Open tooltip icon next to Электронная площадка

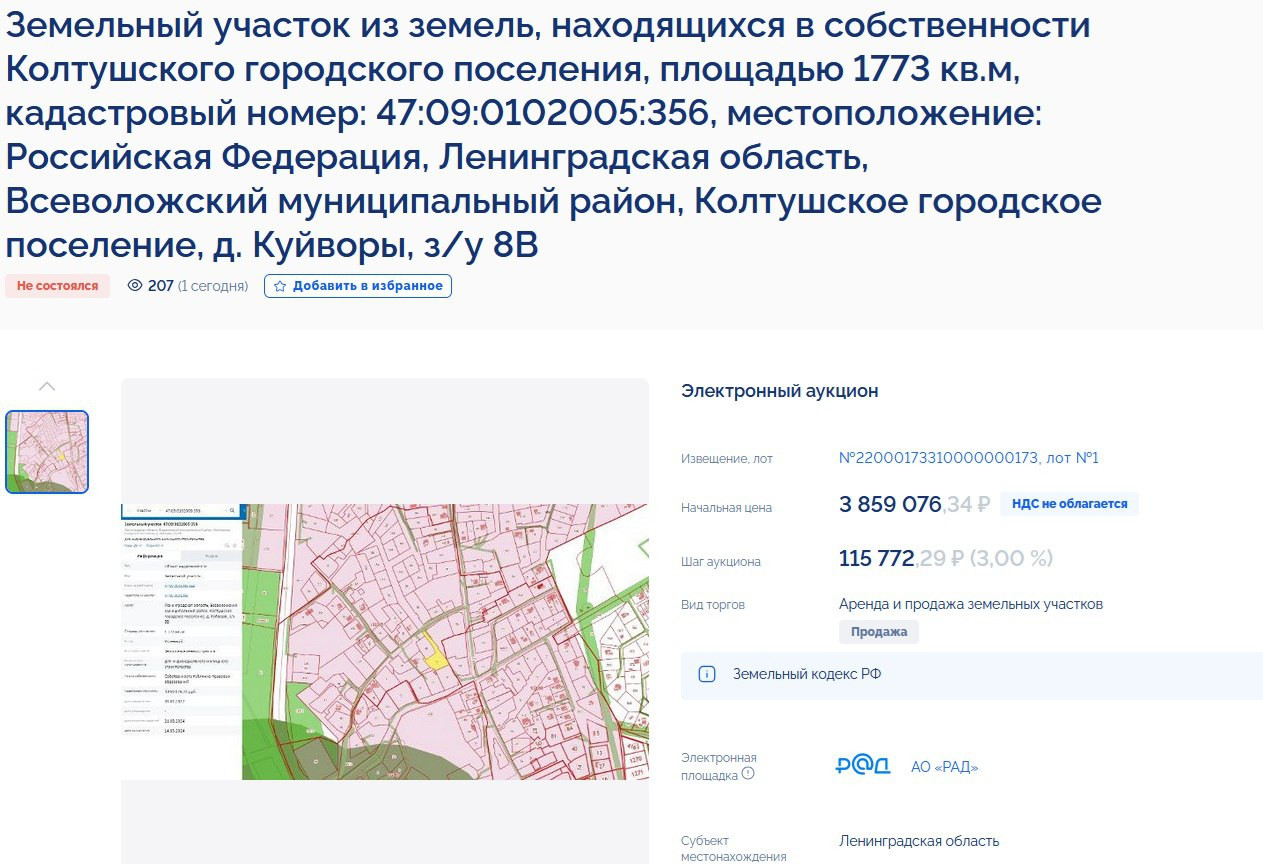point(748,774)
